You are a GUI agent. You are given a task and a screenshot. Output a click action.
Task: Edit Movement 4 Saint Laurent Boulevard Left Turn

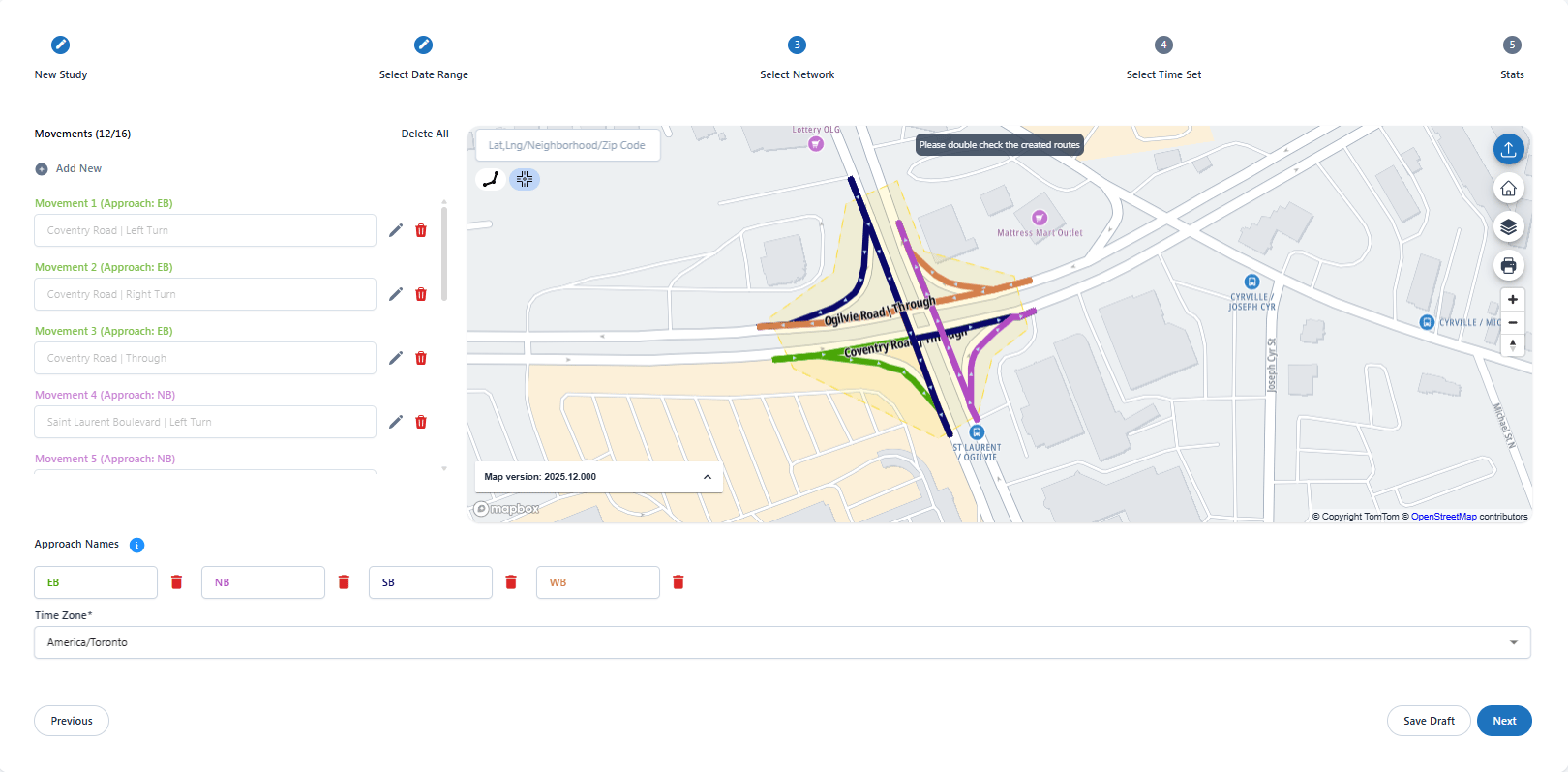[396, 422]
